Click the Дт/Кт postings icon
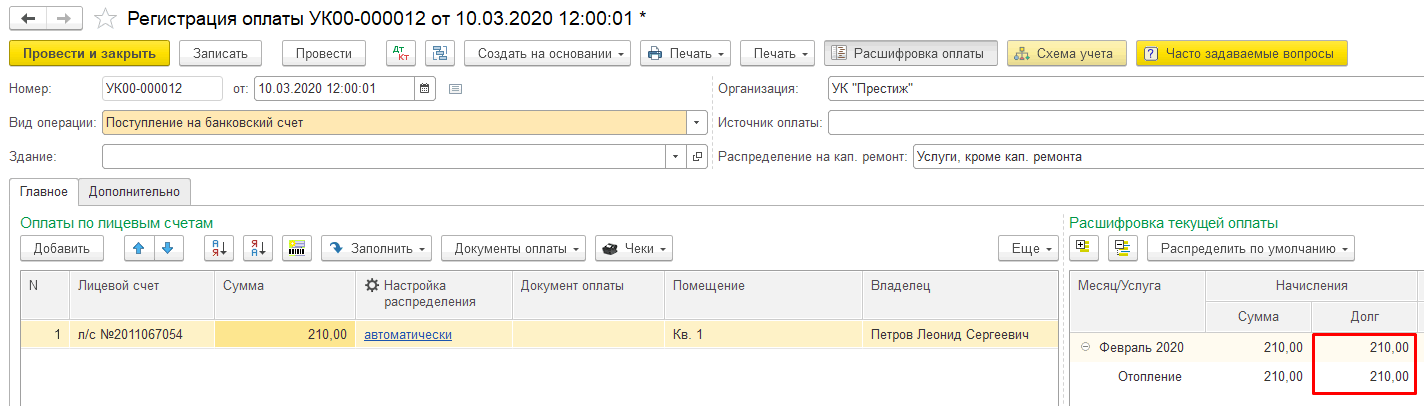The width and height of the screenshot is (1424, 406). [x=401, y=53]
